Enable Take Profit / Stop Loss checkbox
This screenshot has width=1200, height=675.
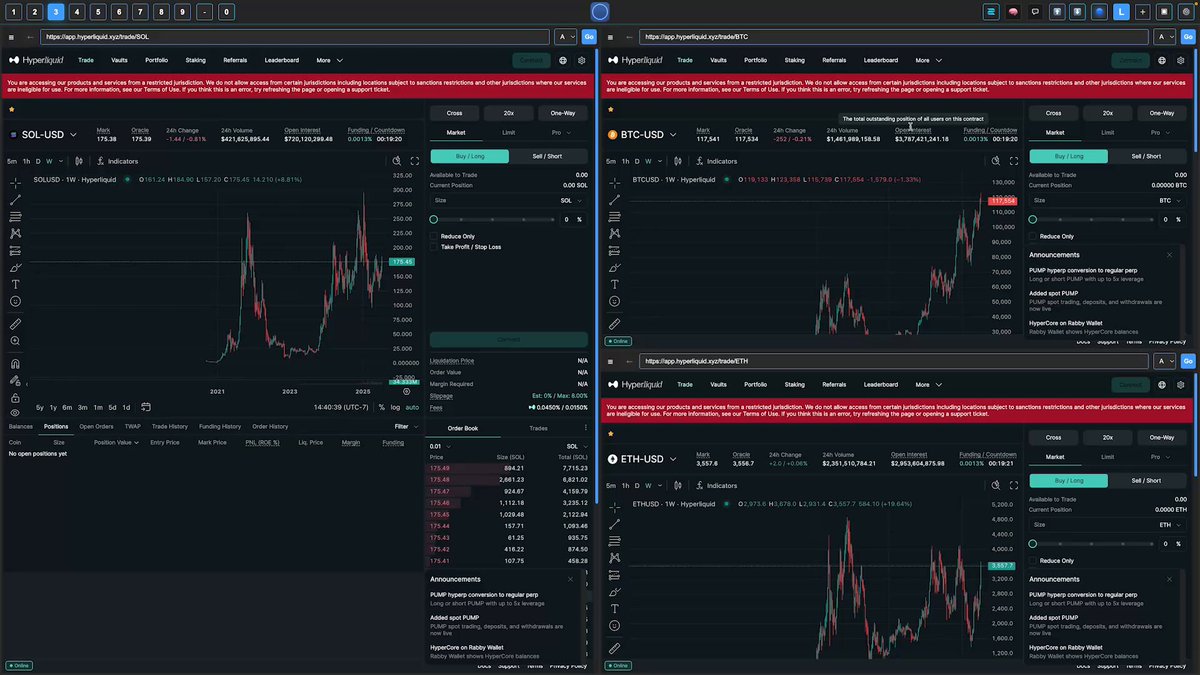tap(433, 247)
